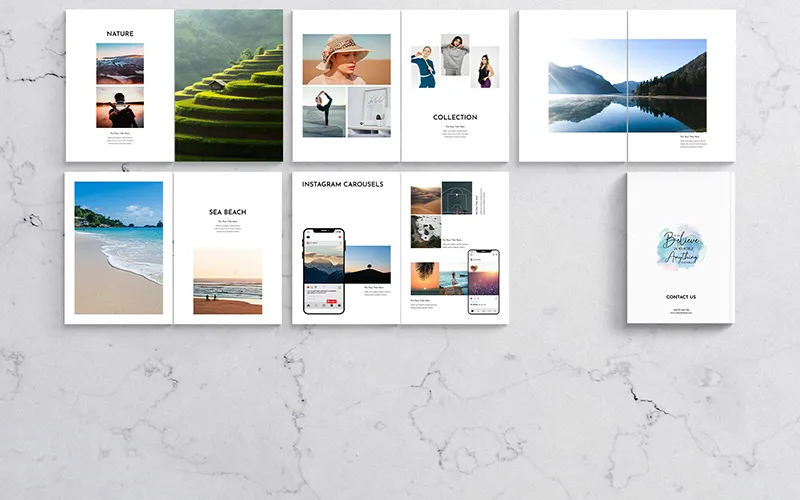Click the Believe watercolor logo

click(681, 247)
